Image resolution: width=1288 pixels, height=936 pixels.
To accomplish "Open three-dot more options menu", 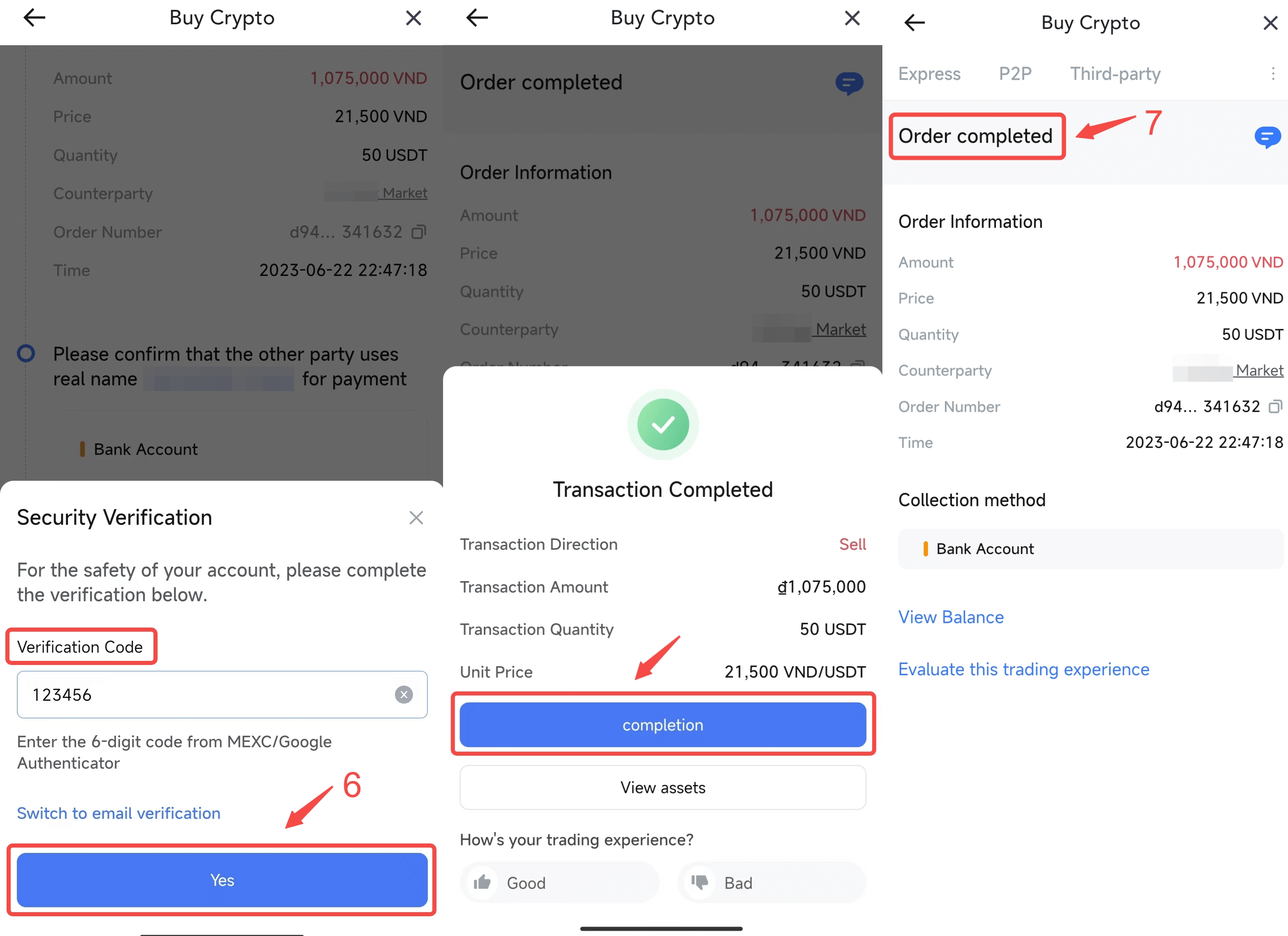I will click(1273, 74).
